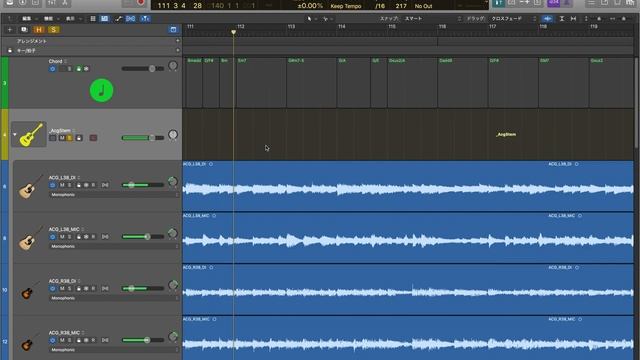This screenshot has height=360, width=640.
Task: Toggle power on ACG_L38_MIC track
Action: coord(53,237)
